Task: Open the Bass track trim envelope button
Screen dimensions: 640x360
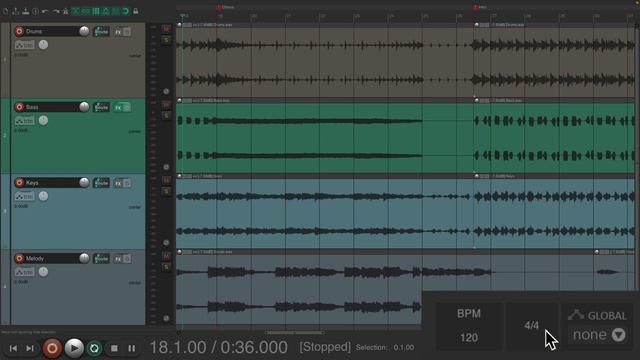Action: pyautogui.click(x=24, y=121)
